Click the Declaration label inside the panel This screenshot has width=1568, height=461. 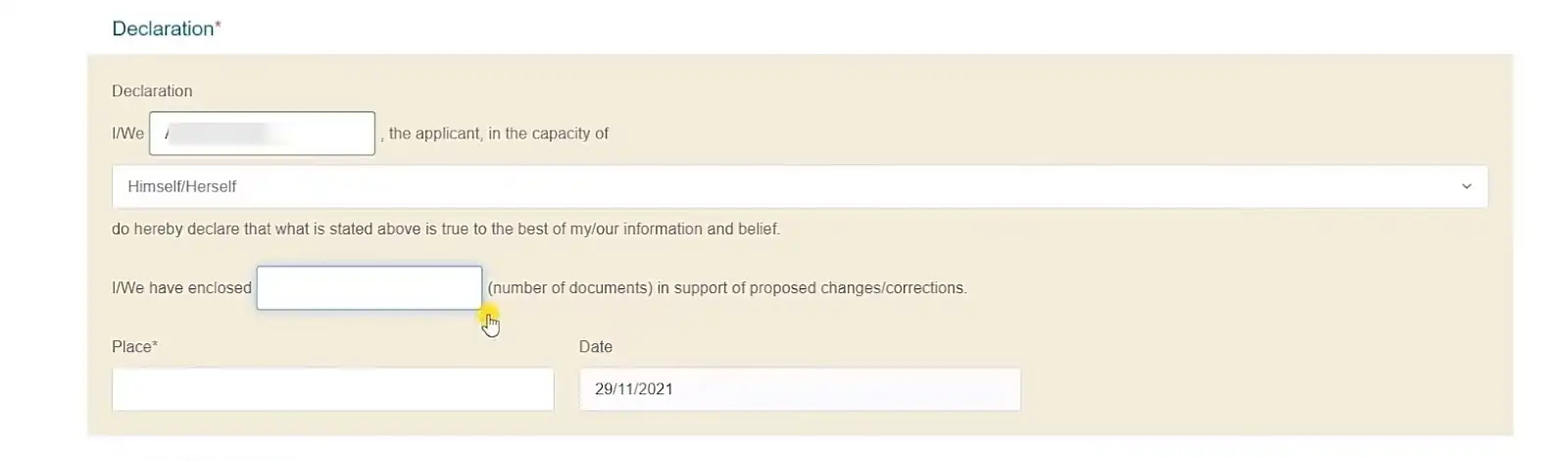(x=152, y=91)
